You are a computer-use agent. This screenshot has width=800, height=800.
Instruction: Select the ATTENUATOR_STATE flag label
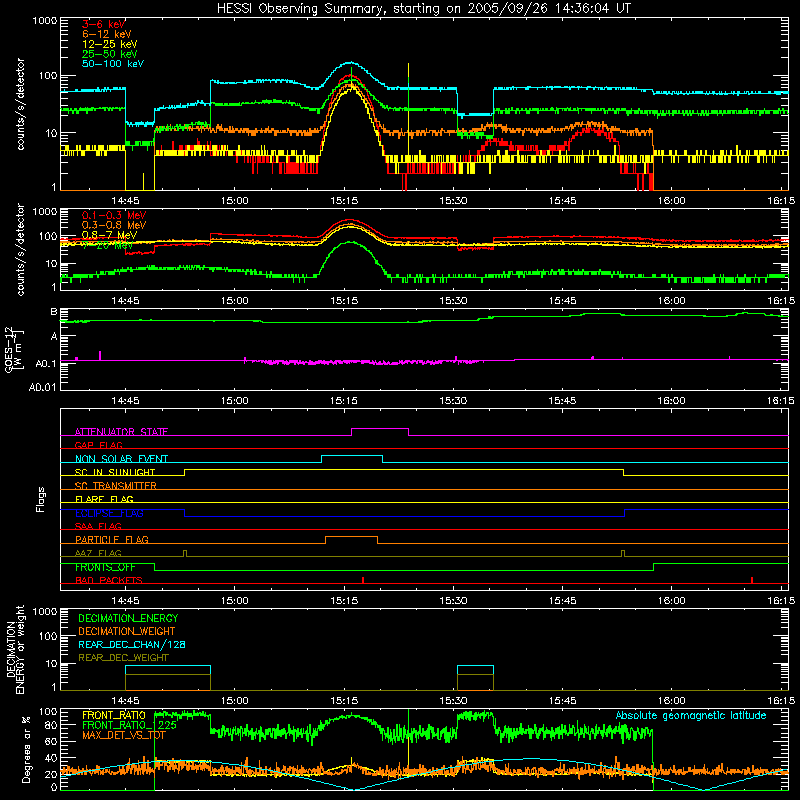(121, 432)
